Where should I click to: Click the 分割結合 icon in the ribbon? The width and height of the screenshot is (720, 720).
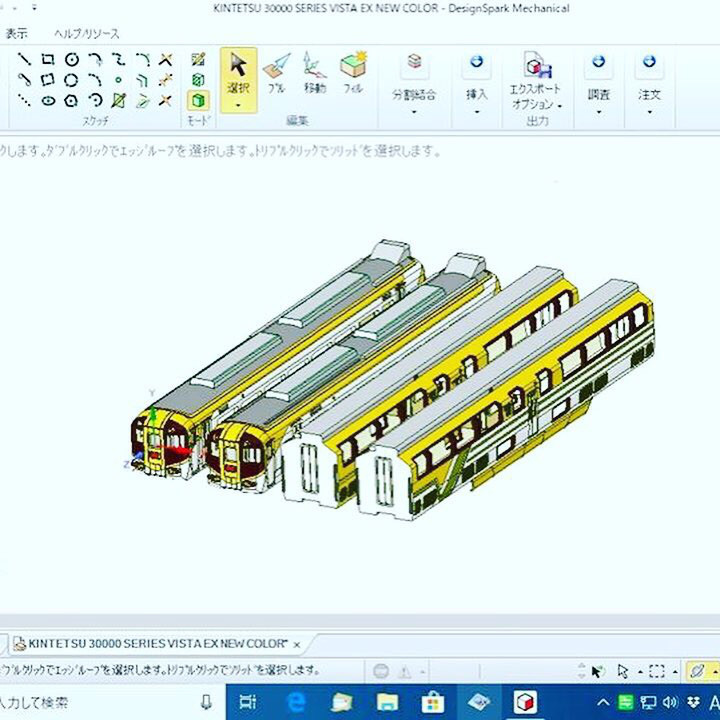pyautogui.click(x=415, y=62)
